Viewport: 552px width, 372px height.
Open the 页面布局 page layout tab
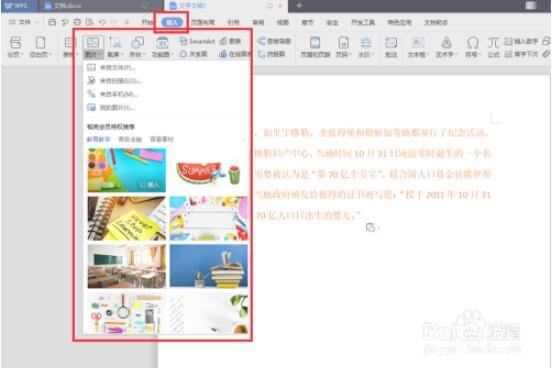(203, 22)
